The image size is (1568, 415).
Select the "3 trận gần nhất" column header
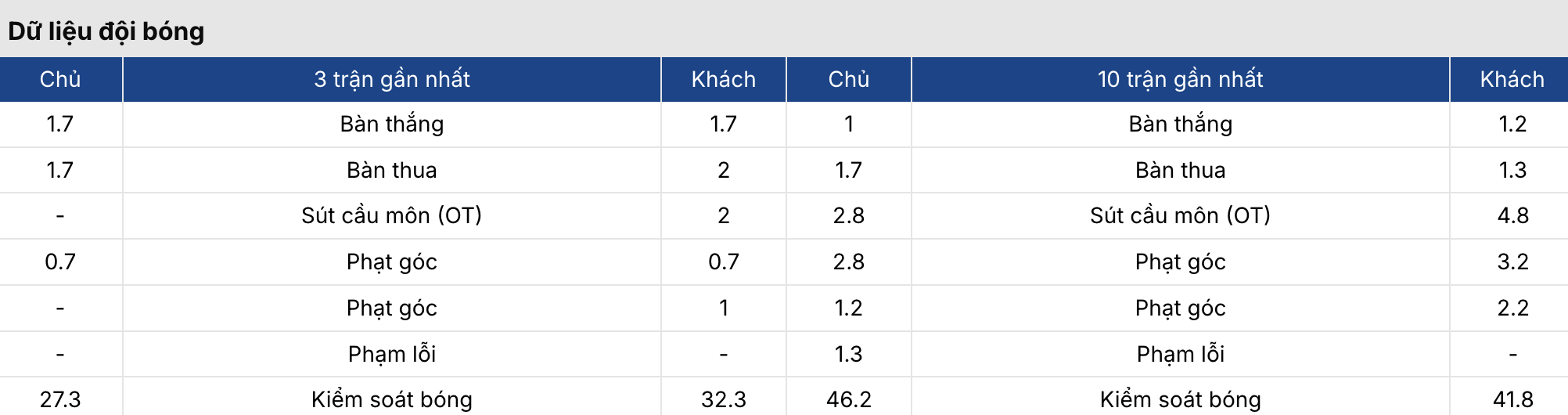point(392,79)
